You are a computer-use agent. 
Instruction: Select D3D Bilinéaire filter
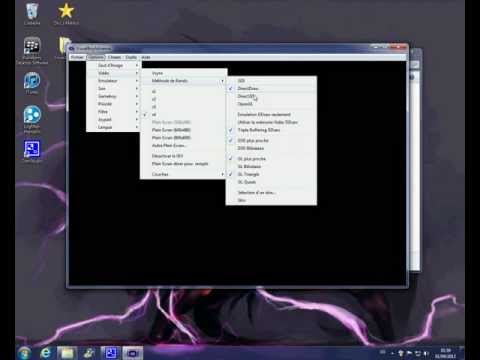pyautogui.click(x=271, y=148)
